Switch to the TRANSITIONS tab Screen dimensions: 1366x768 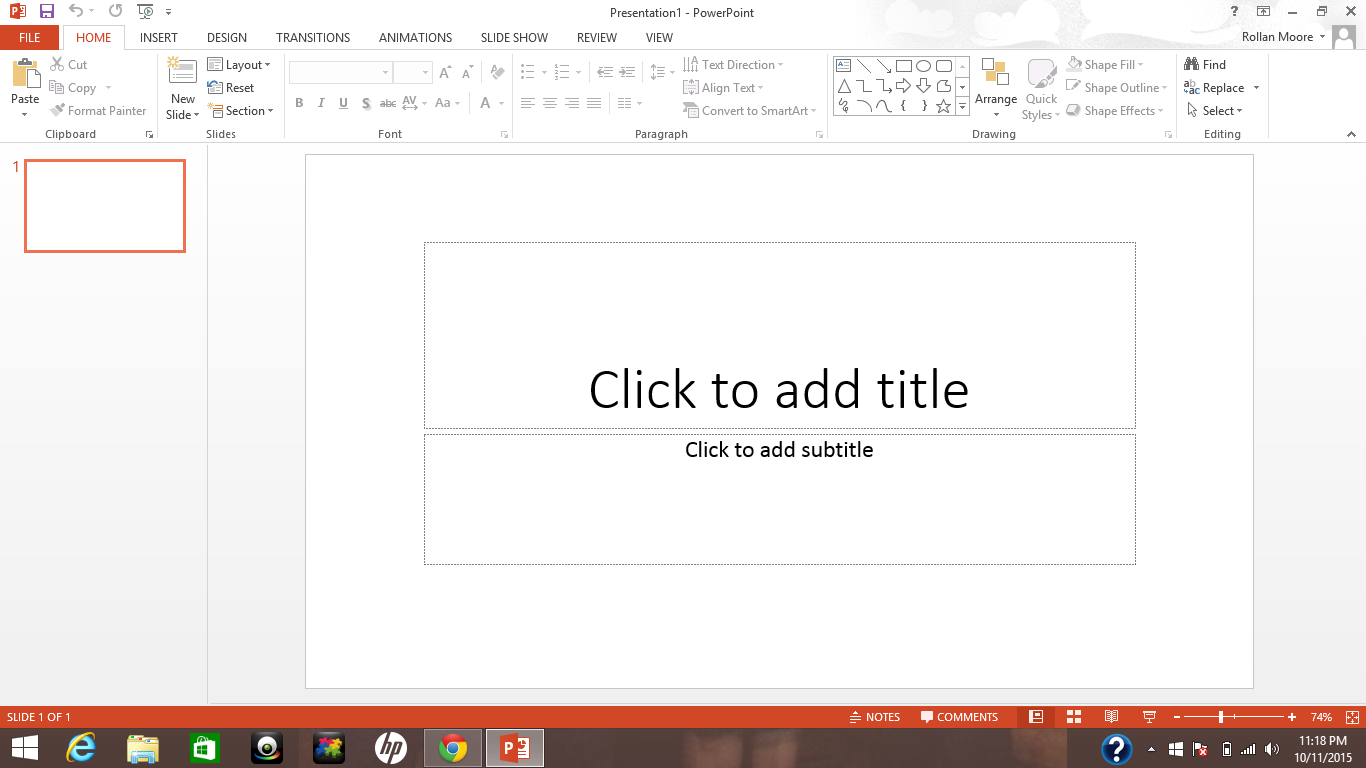click(313, 38)
